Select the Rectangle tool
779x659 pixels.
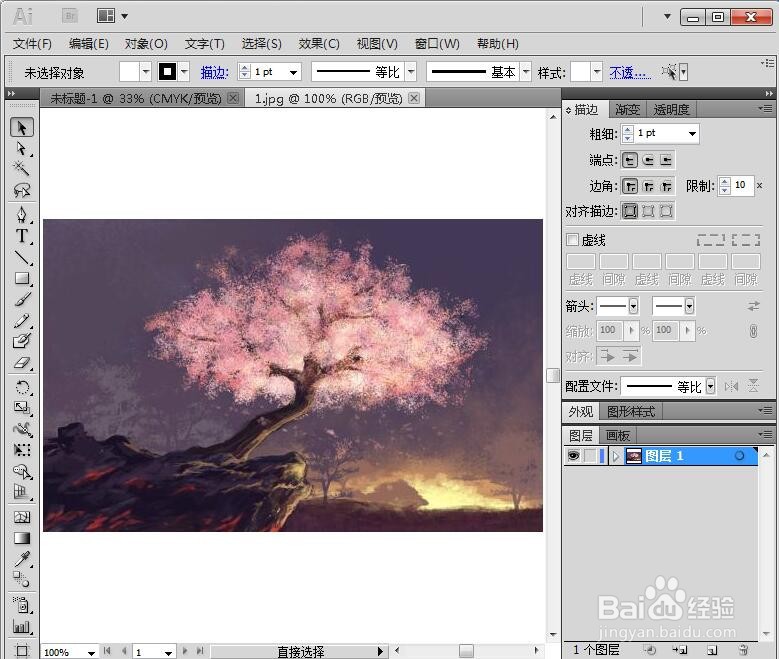tap(22, 278)
